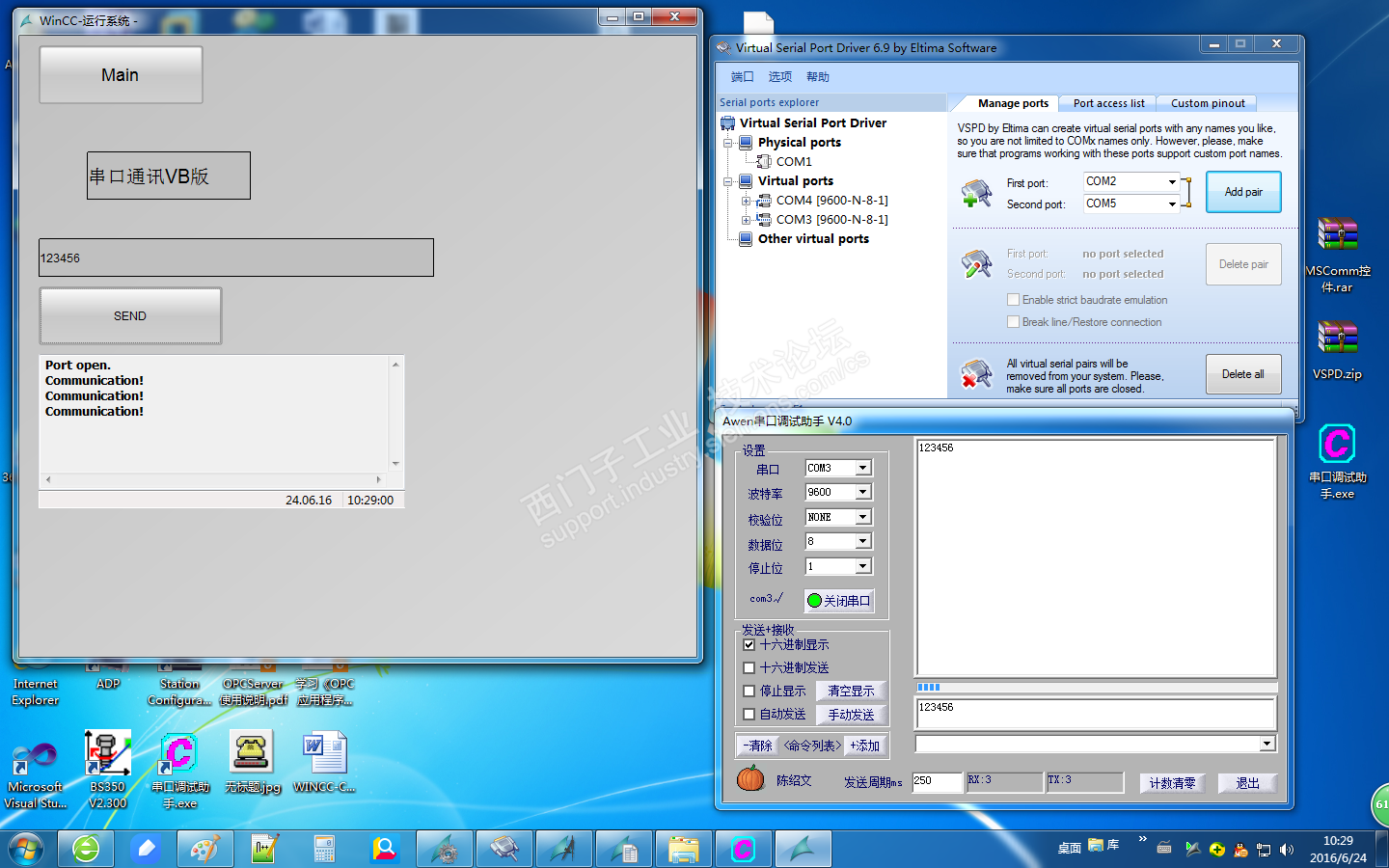1389x868 pixels.
Task: Click the WinCC log horizontal scrollbar
Action: (212, 479)
